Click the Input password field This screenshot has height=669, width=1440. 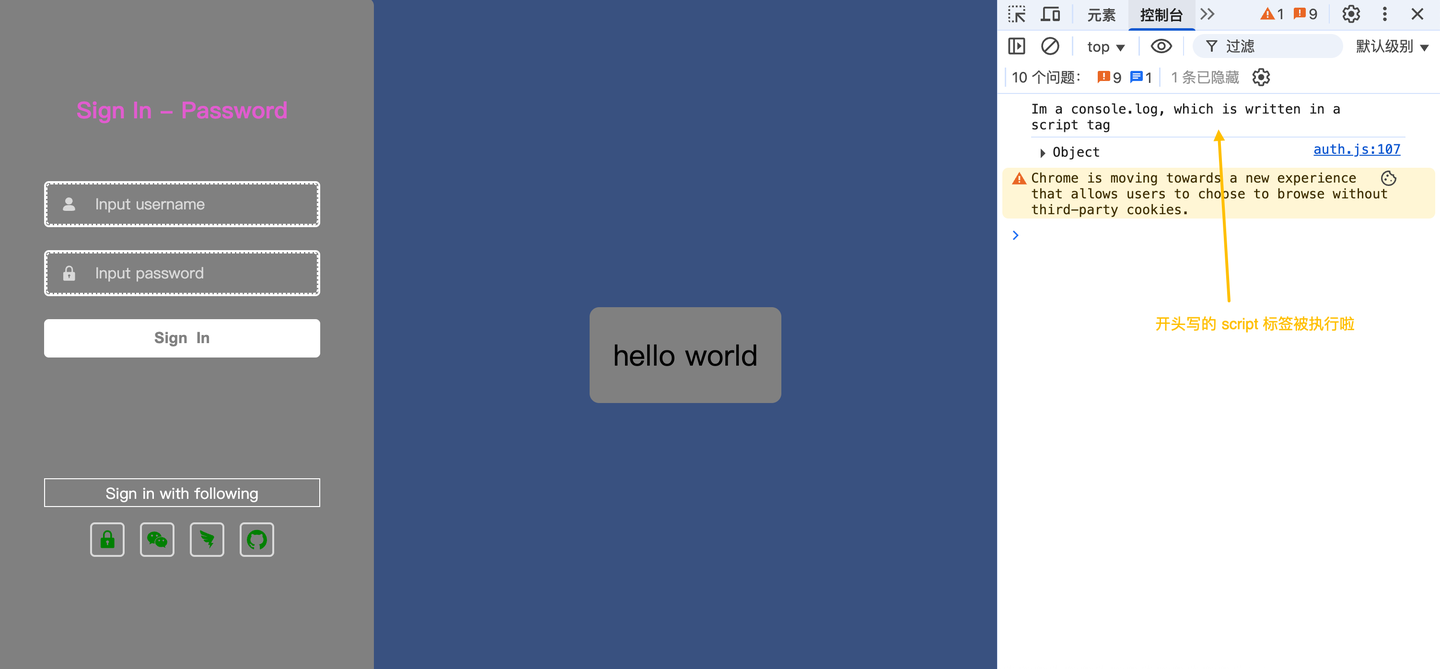(182, 273)
